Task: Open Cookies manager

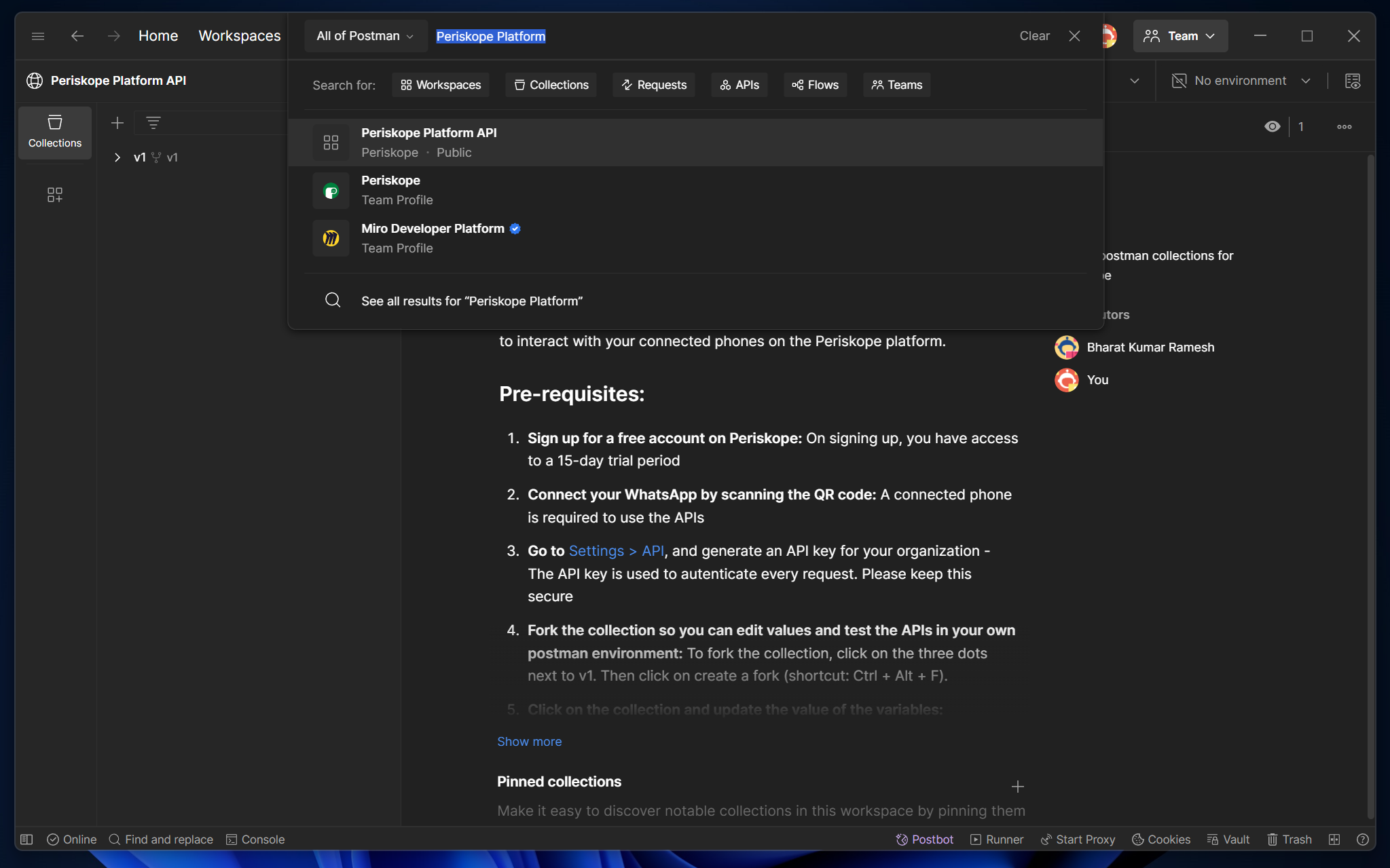Action: (1161, 839)
